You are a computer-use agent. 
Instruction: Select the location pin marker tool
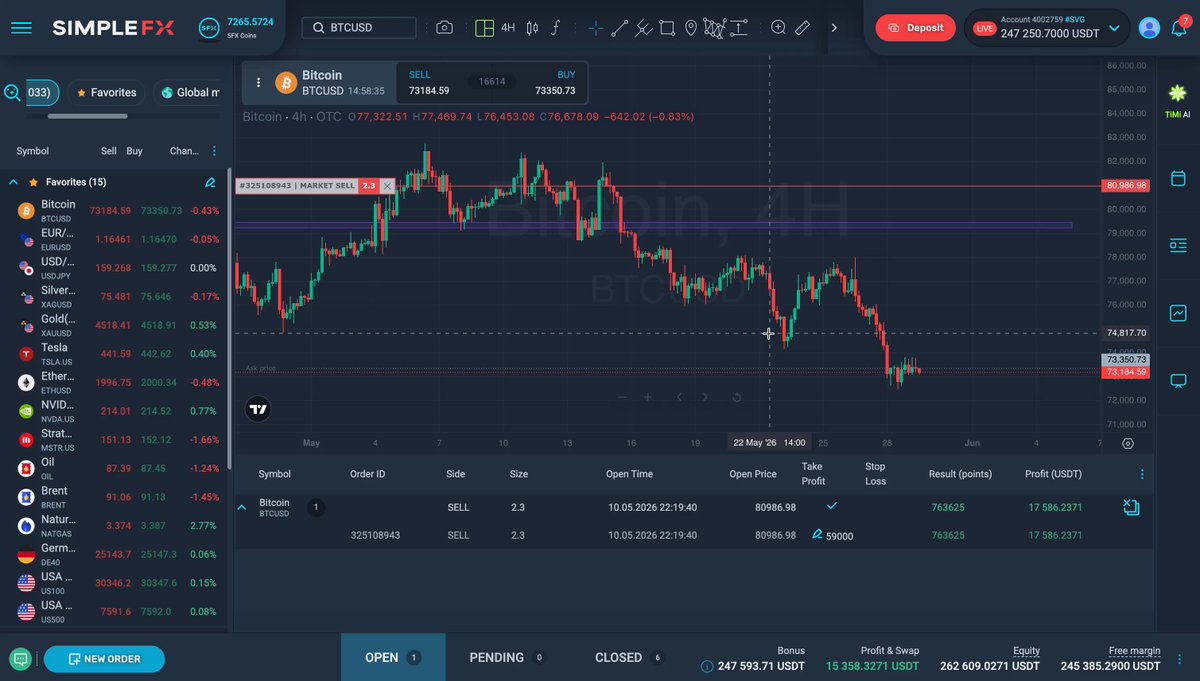pos(690,28)
